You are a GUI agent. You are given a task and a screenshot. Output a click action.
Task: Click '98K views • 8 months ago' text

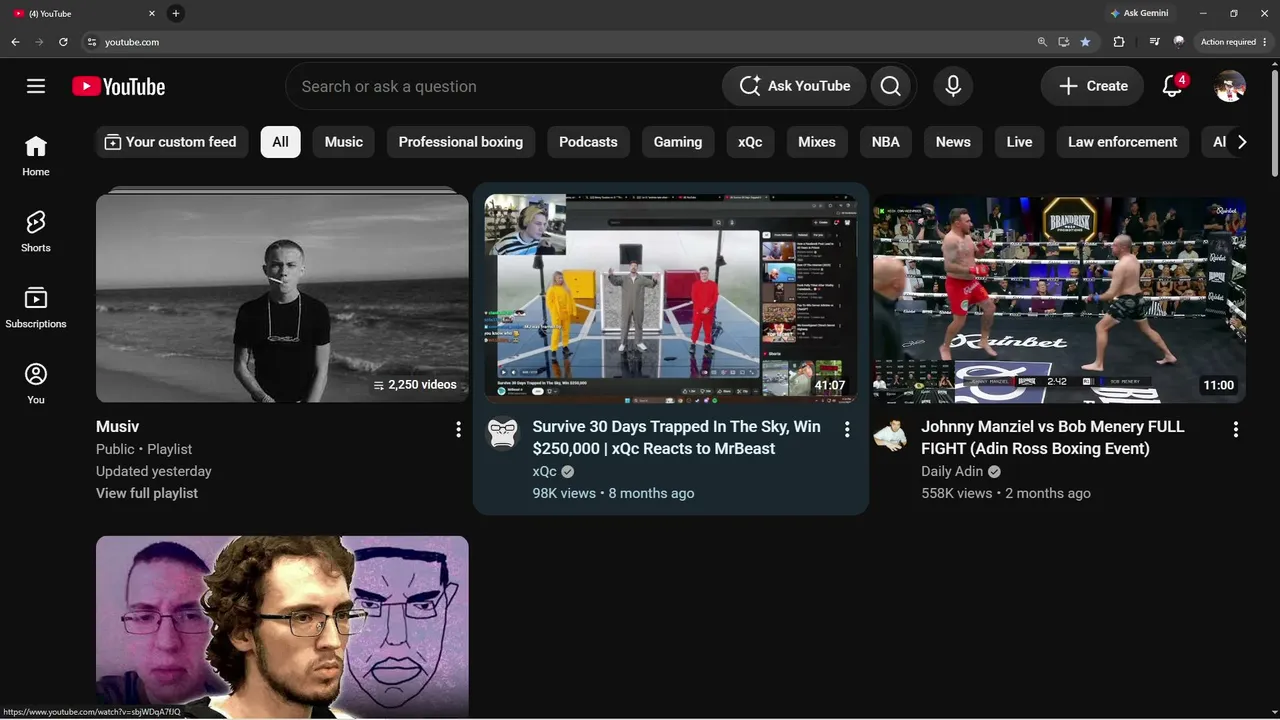click(x=613, y=493)
